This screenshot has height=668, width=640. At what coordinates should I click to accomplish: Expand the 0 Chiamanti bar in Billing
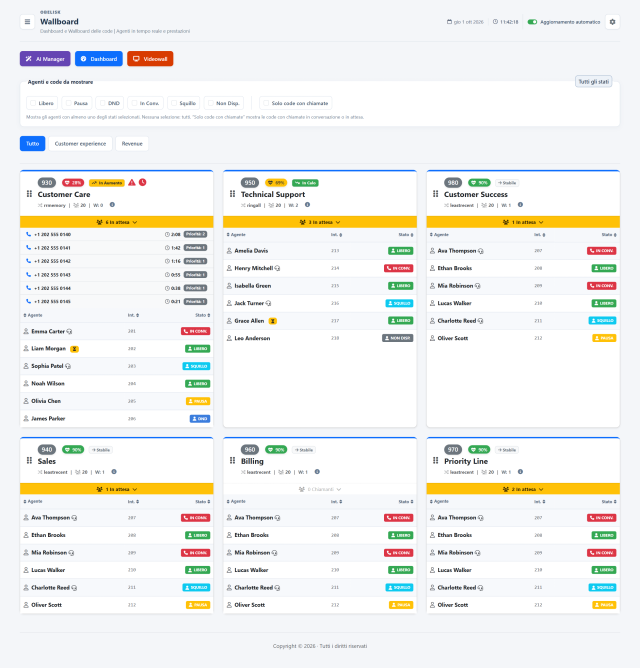(x=320, y=489)
